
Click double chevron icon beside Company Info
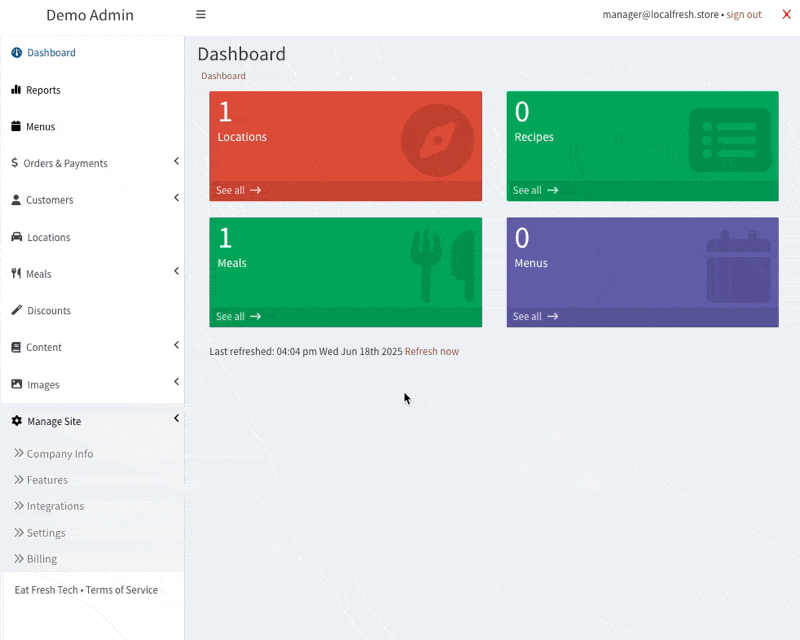(x=19, y=453)
